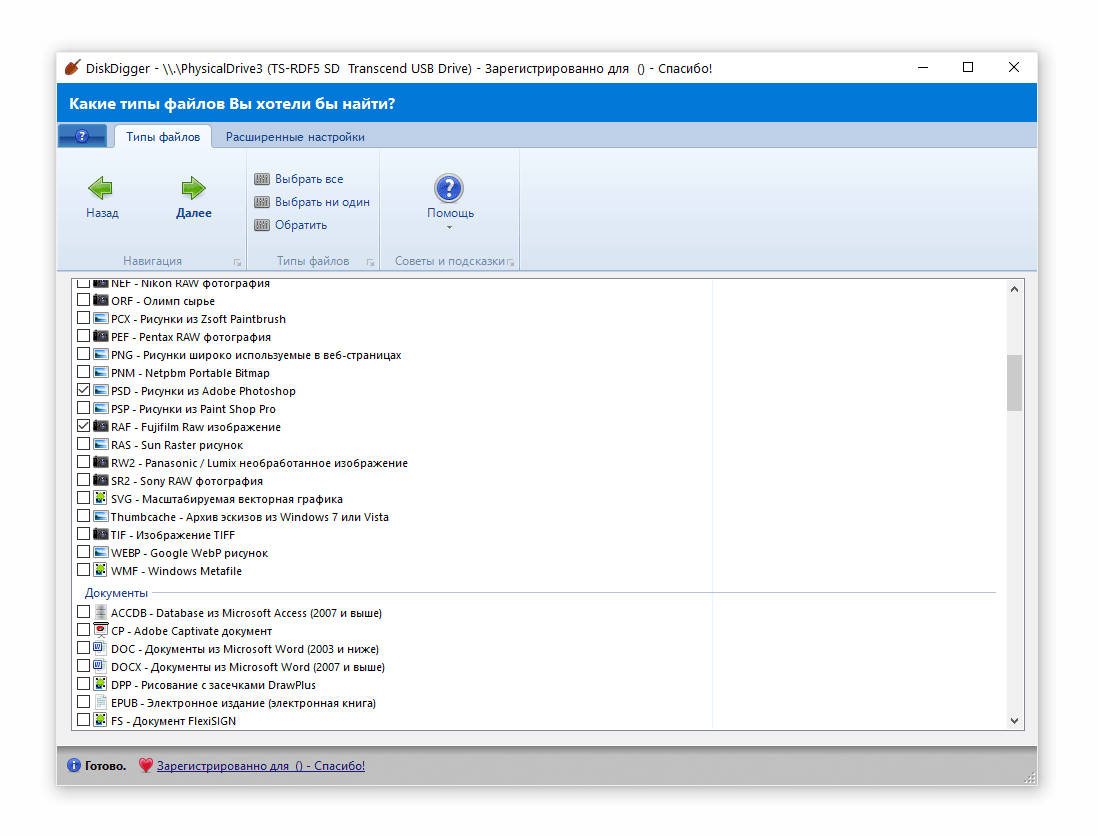Click the scroll down arrow of file list

tap(1014, 720)
